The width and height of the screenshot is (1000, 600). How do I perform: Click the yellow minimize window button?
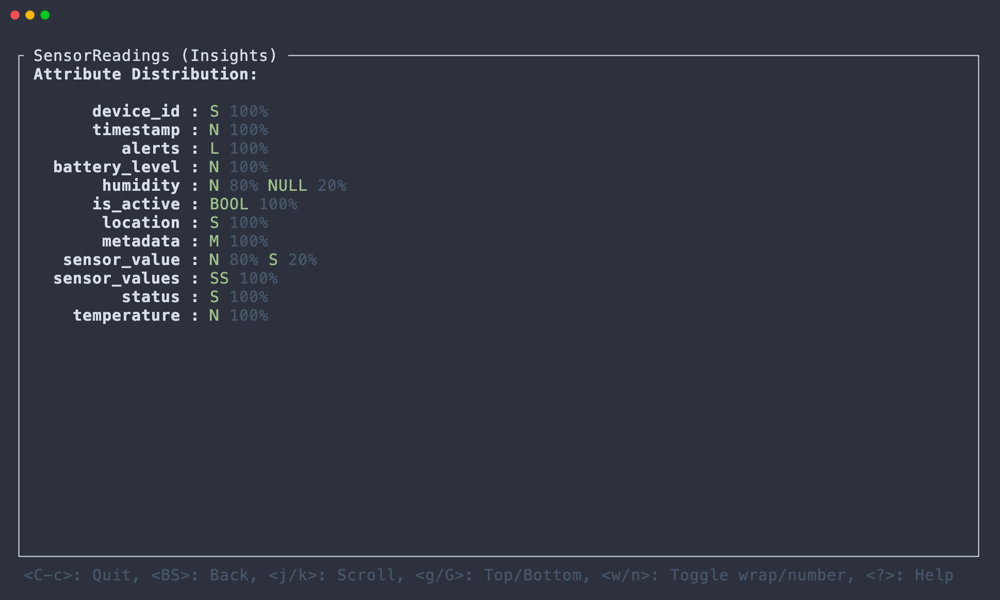pyautogui.click(x=30, y=15)
